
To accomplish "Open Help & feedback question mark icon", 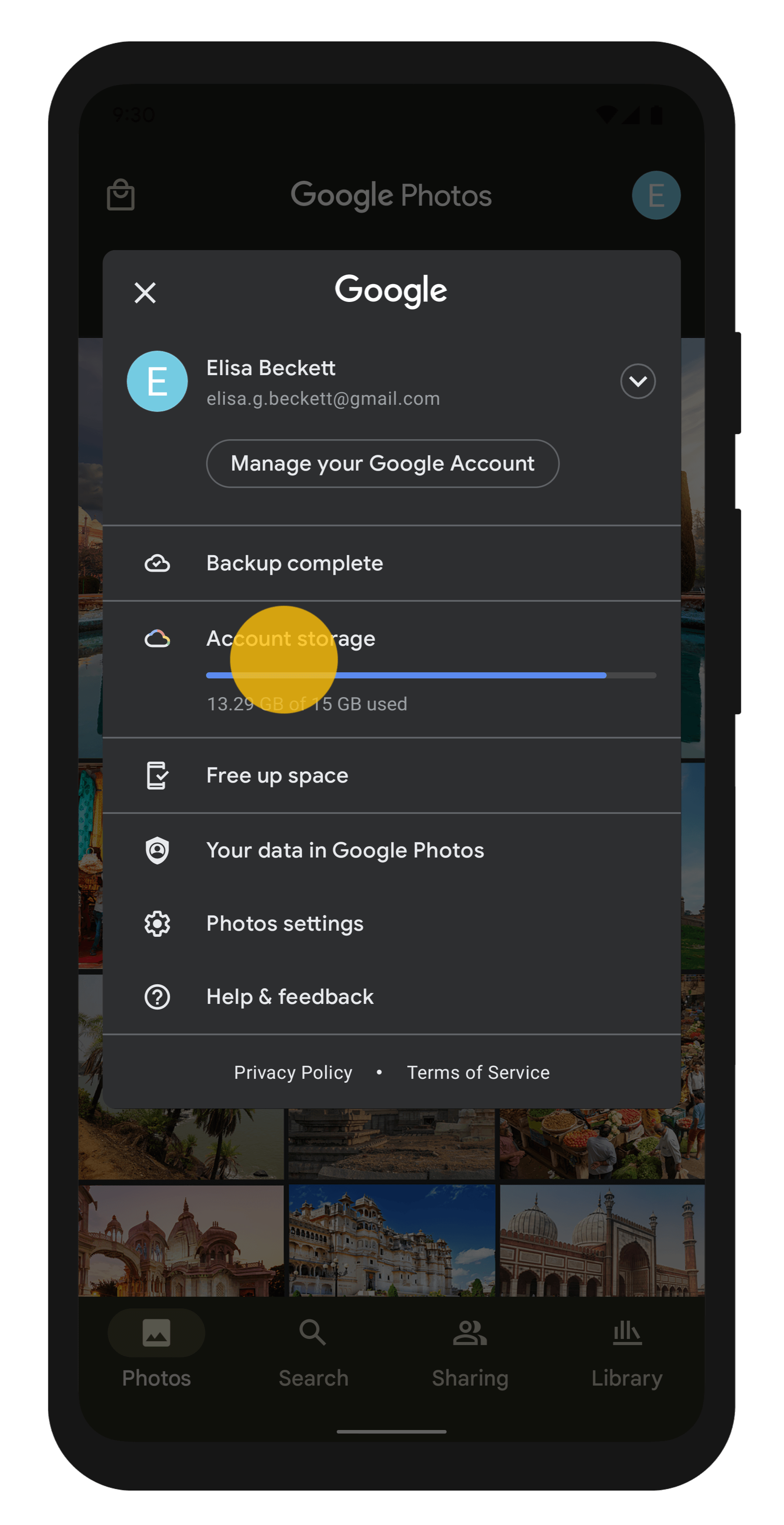I will [x=157, y=997].
